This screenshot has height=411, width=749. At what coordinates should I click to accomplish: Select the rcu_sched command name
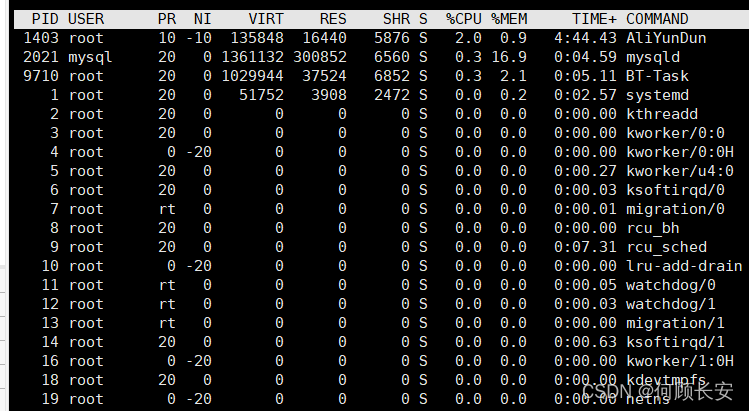tap(666, 247)
